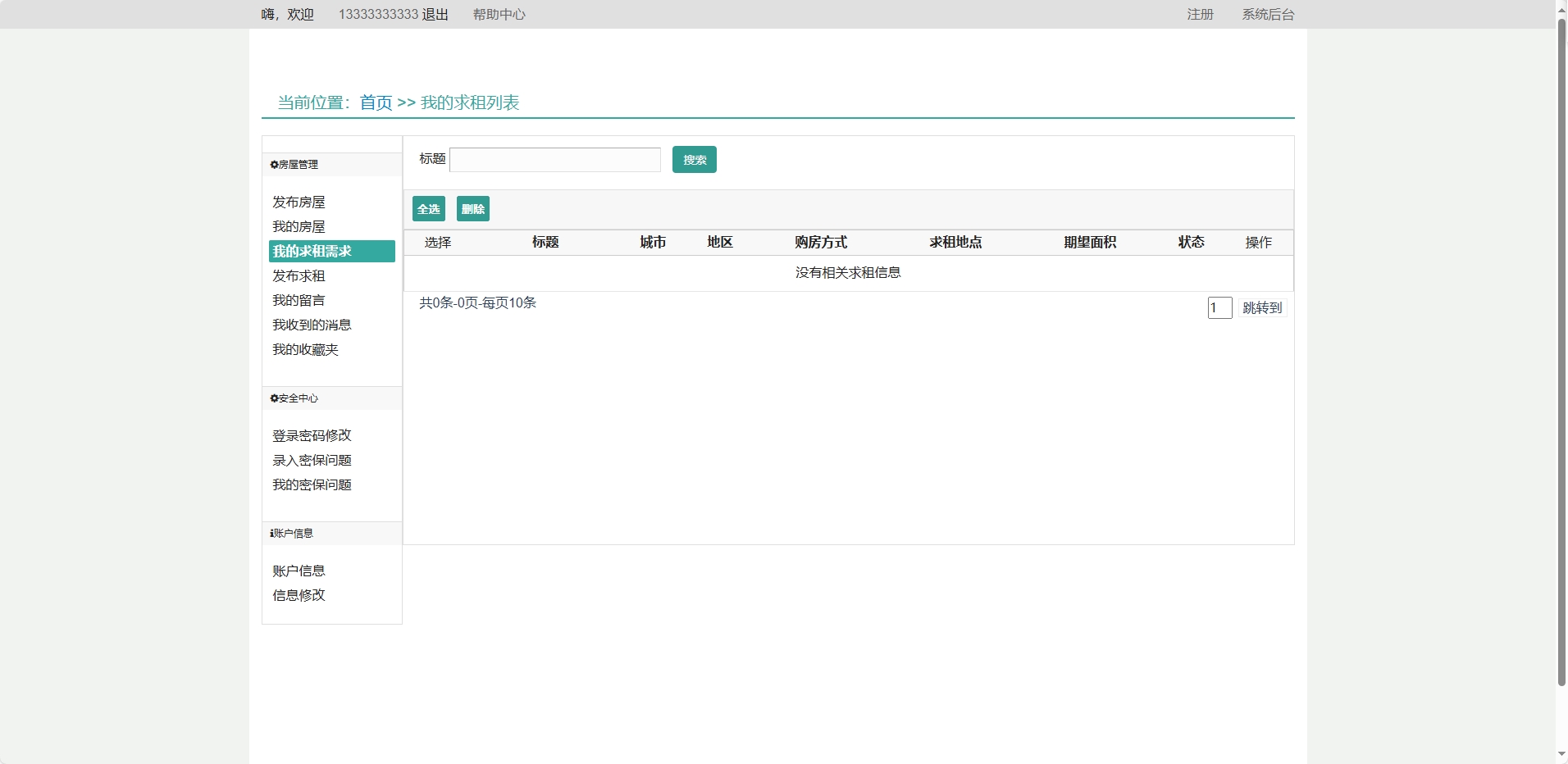Open 我的收藏夹 favorites
The width and height of the screenshot is (1568, 764).
(305, 350)
